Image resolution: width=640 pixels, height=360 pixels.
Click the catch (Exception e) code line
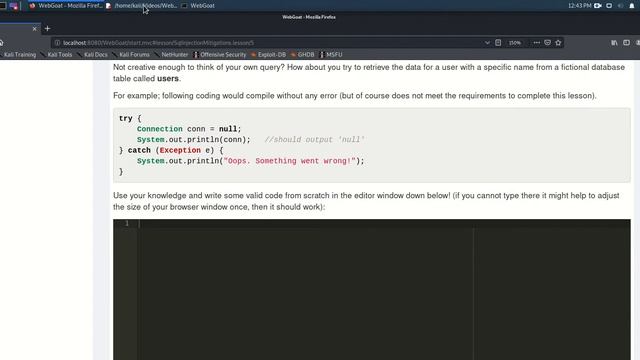pyautogui.click(x=171, y=150)
